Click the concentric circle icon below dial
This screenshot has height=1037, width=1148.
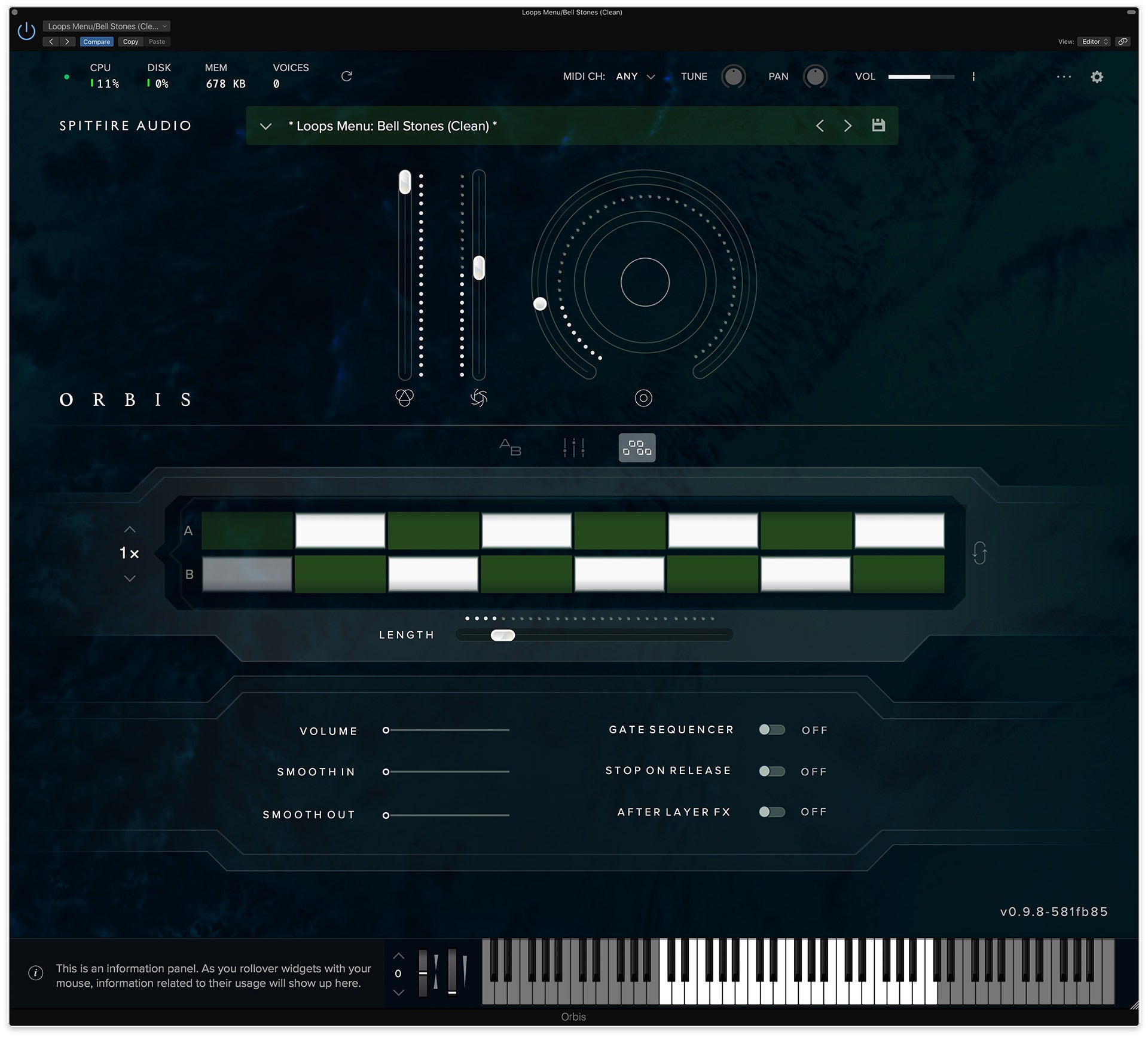pos(643,398)
